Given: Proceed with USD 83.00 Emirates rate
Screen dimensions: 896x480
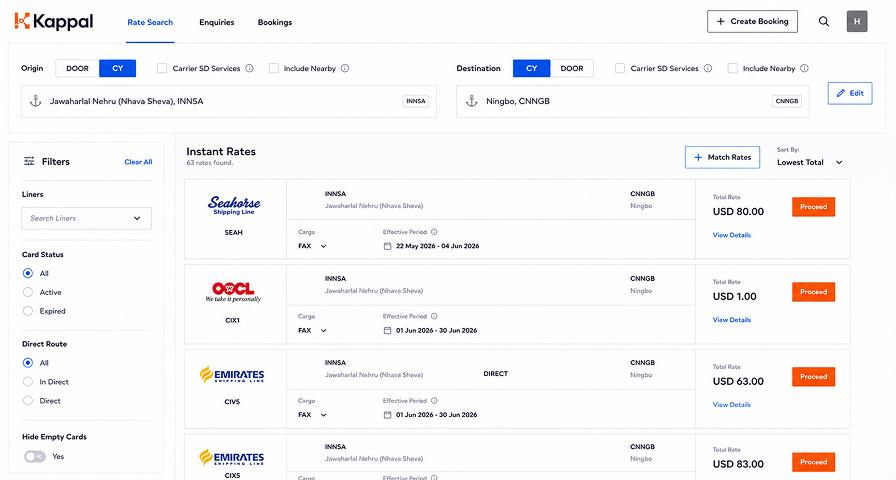Looking at the screenshot, I should click(813, 462).
